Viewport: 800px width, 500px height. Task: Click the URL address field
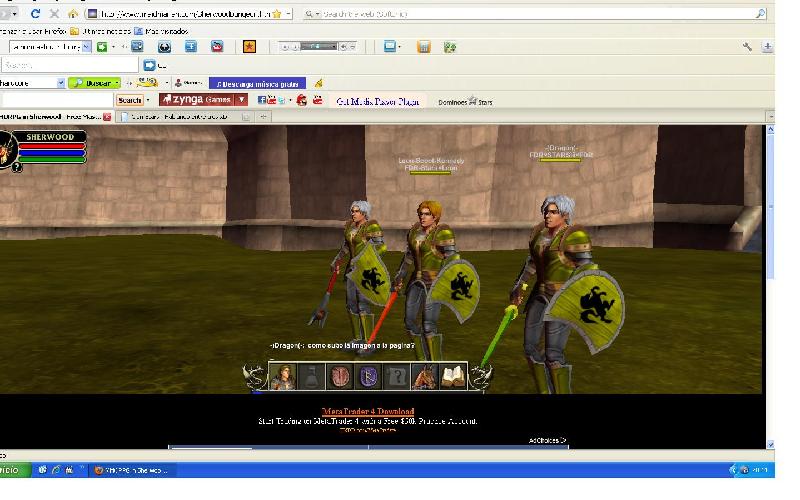tap(184, 14)
